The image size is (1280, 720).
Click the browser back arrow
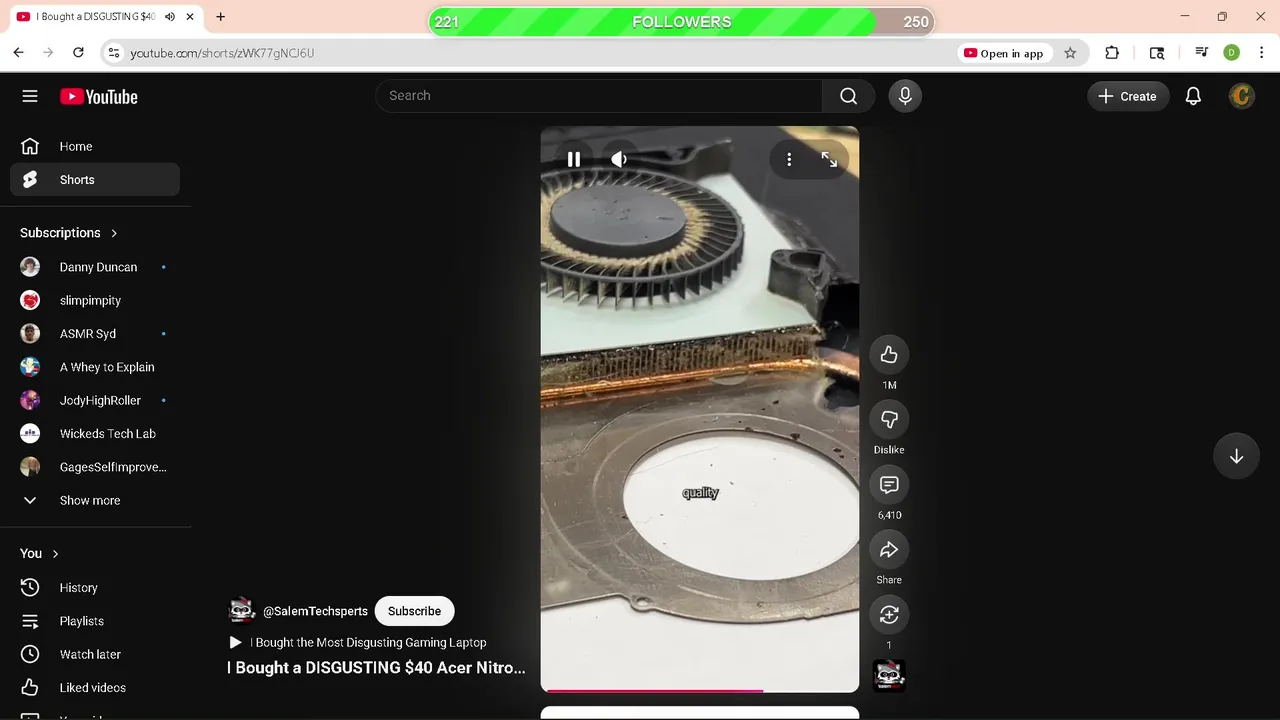(x=18, y=53)
